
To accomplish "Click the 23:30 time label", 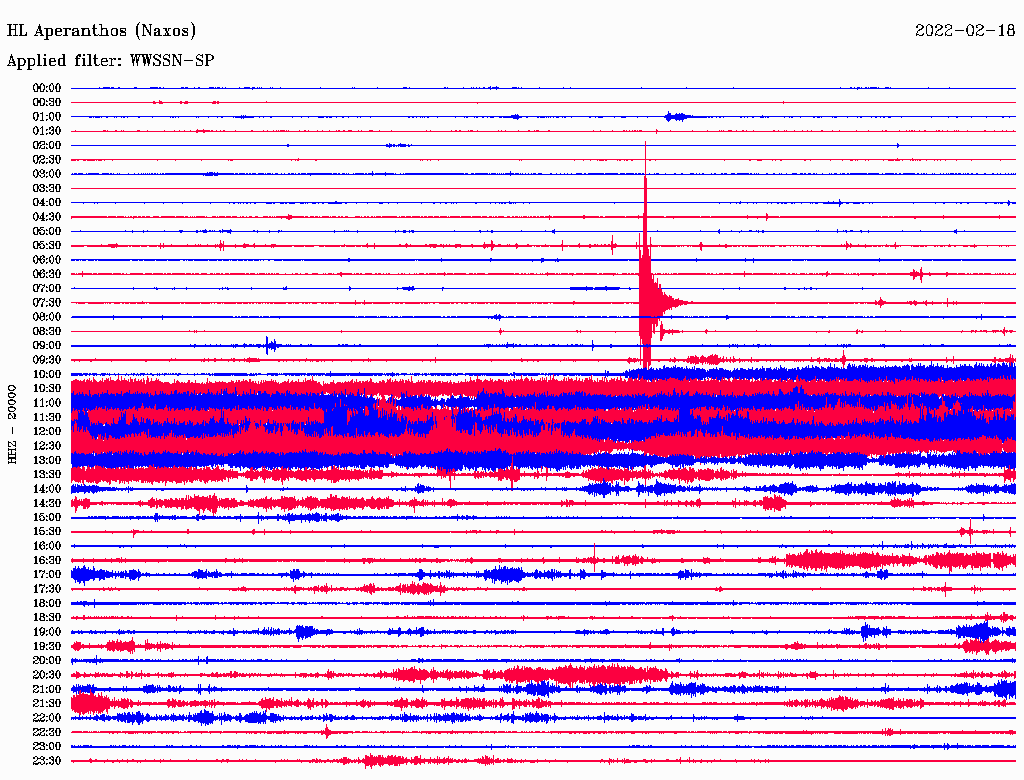I will tap(47, 761).
